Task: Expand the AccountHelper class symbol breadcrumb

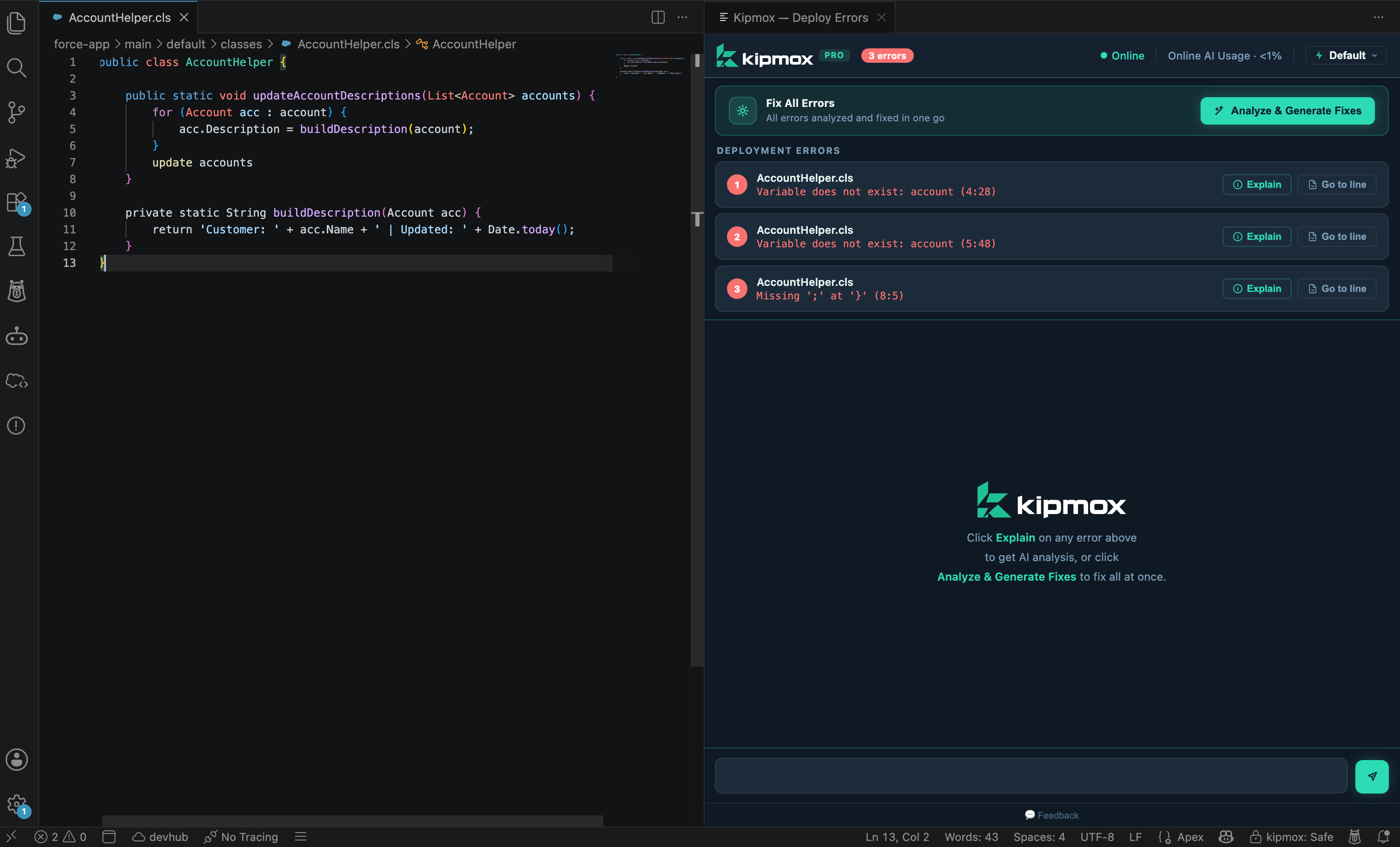Action: pyautogui.click(x=467, y=44)
